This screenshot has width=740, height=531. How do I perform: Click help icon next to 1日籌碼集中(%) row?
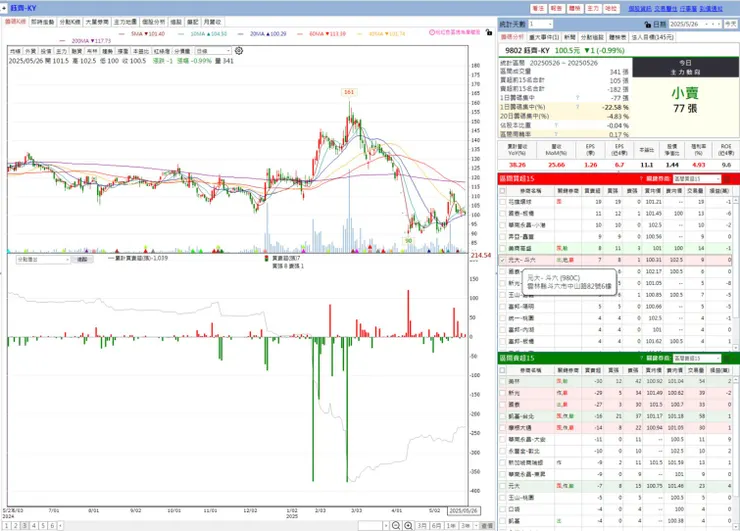577,107
